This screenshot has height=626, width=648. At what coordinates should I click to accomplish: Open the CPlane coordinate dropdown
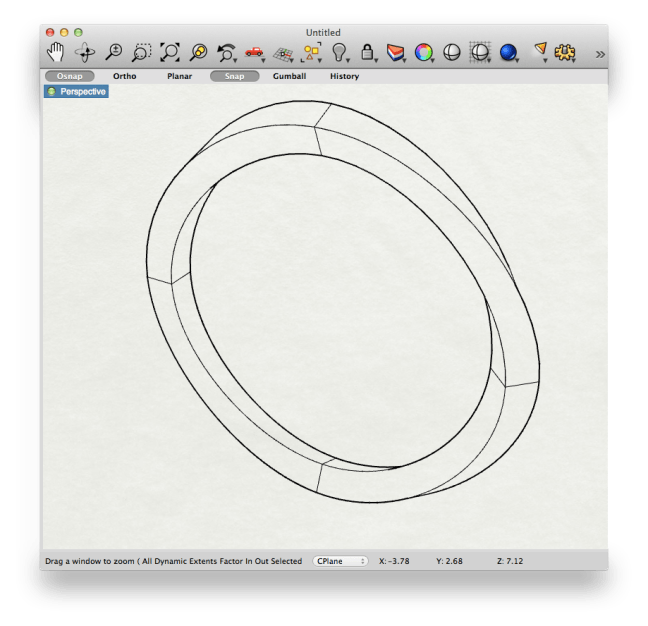341,561
